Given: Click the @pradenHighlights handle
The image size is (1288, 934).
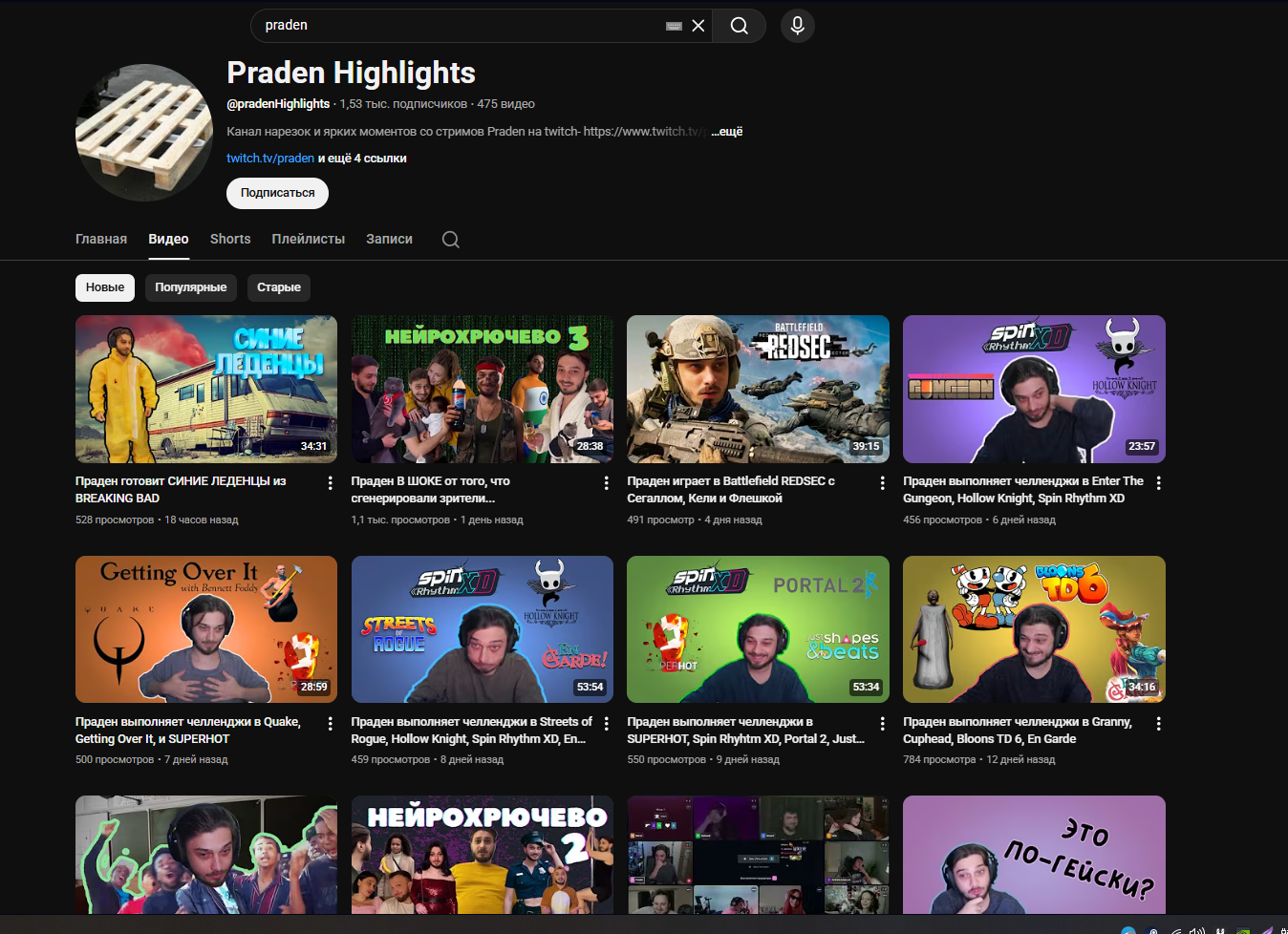Looking at the screenshot, I should pyautogui.click(x=278, y=104).
